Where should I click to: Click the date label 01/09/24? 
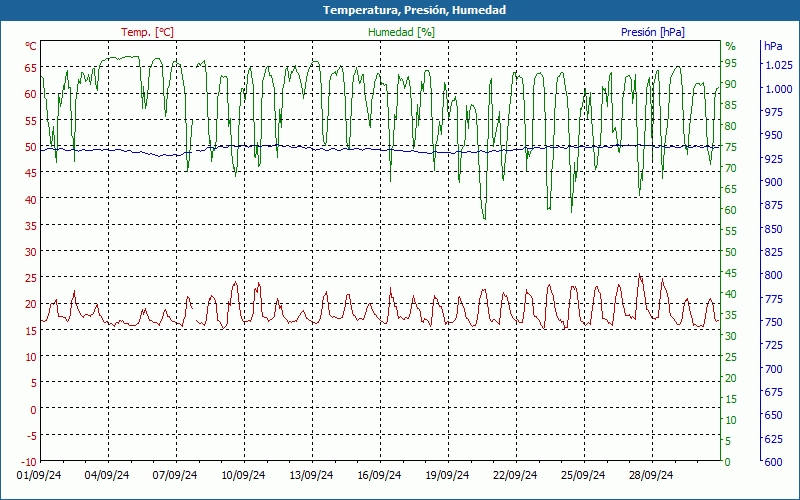[39, 475]
